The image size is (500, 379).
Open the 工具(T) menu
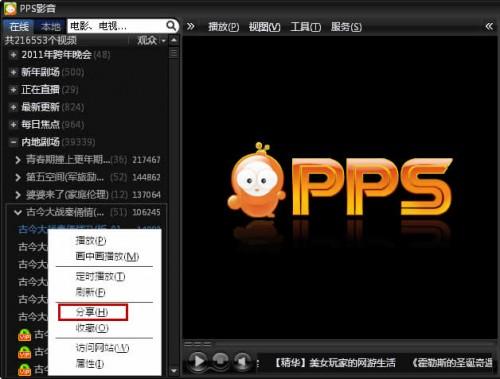click(306, 27)
